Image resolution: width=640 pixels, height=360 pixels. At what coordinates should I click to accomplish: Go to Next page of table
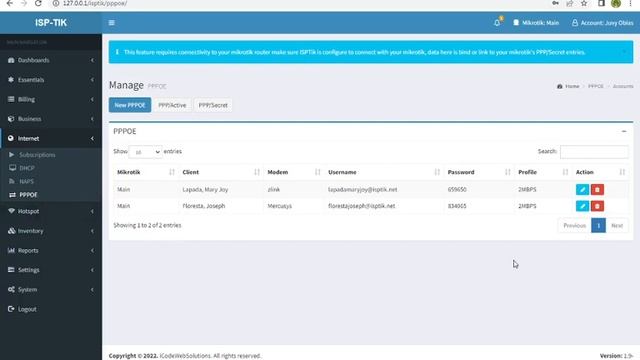[x=617, y=225]
